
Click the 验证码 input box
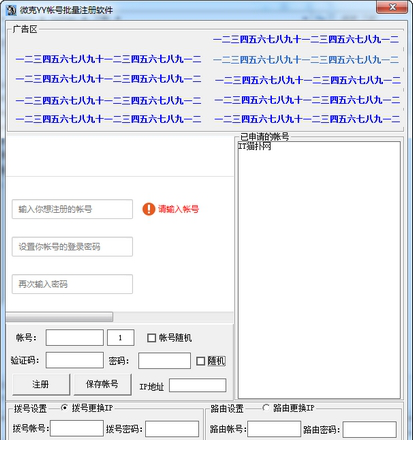(75, 360)
